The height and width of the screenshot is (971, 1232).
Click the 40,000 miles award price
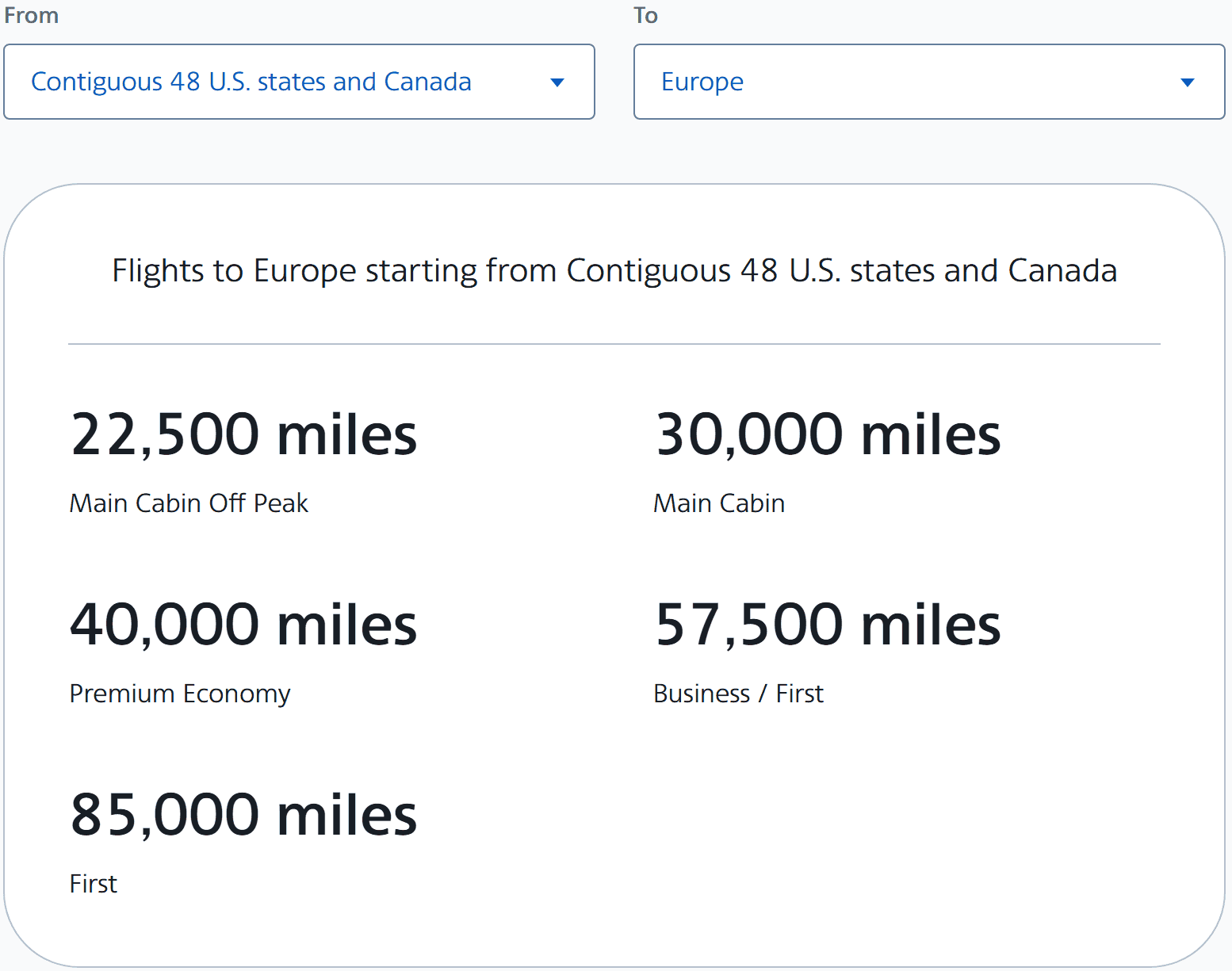pyautogui.click(x=243, y=624)
